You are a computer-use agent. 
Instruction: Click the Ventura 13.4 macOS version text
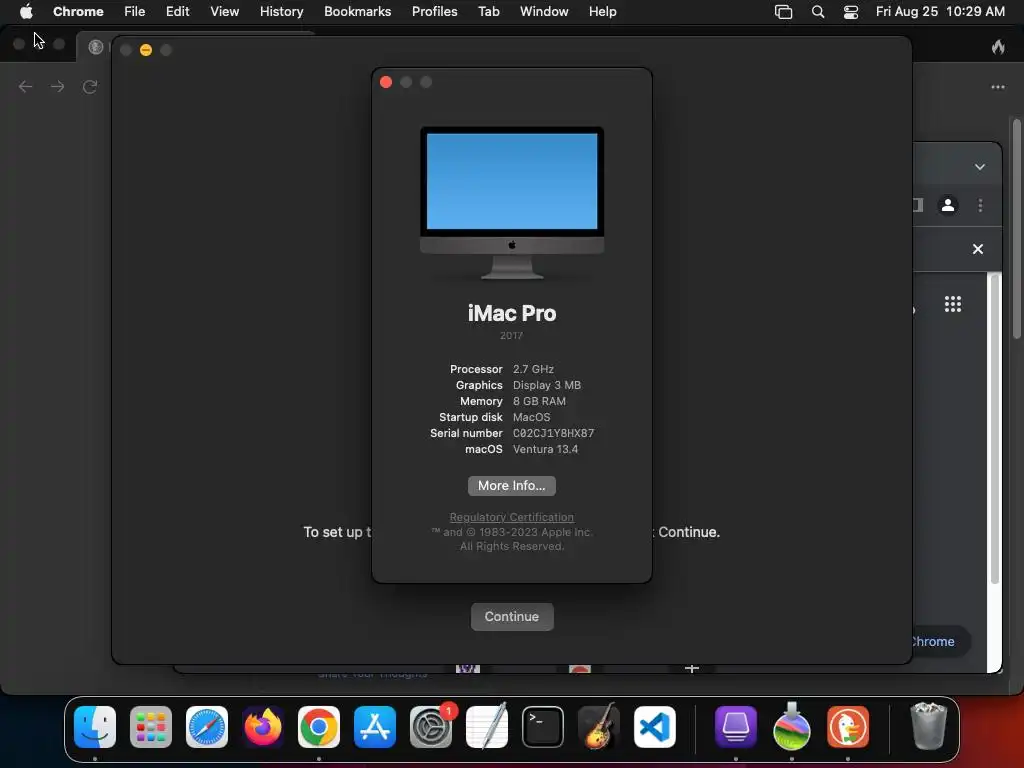click(545, 449)
